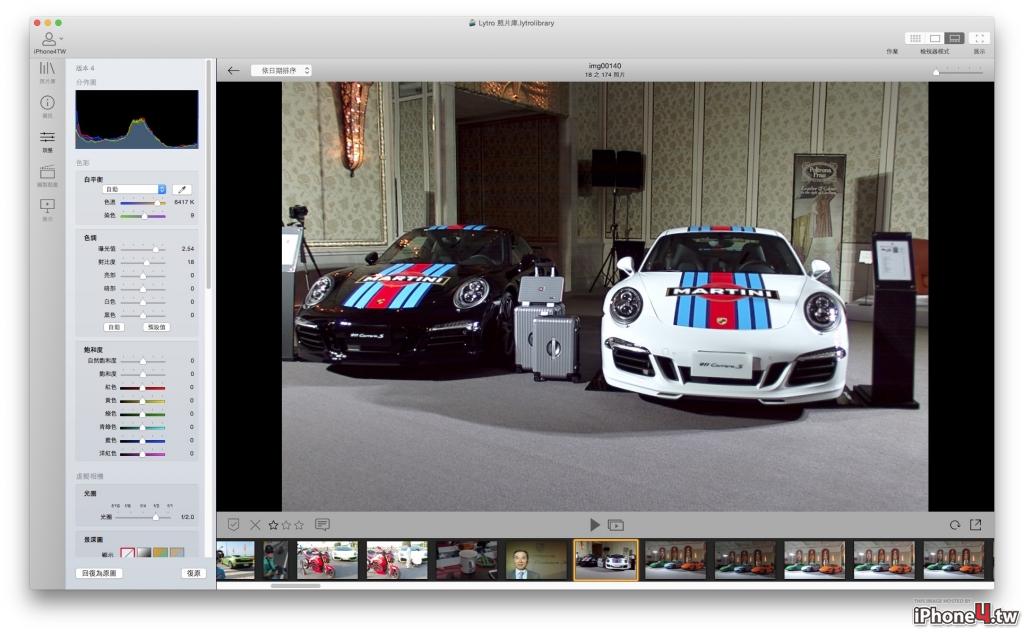Image resolution: width=1024 pixels, height=632 pixels.
Task: Adjust the red saturation slider
Action: coord(143,388)
